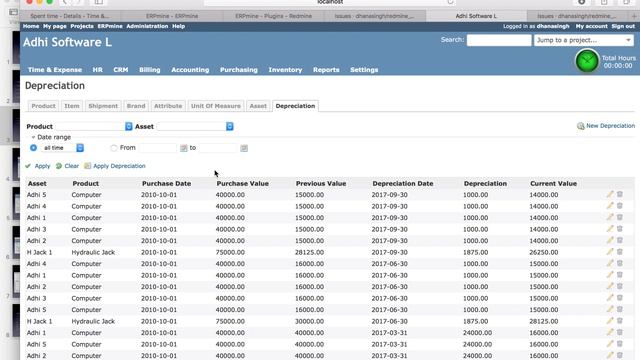Open the Settings module menu
The height and width of the screenshot is (360, 640).
[x=364, y=70]
